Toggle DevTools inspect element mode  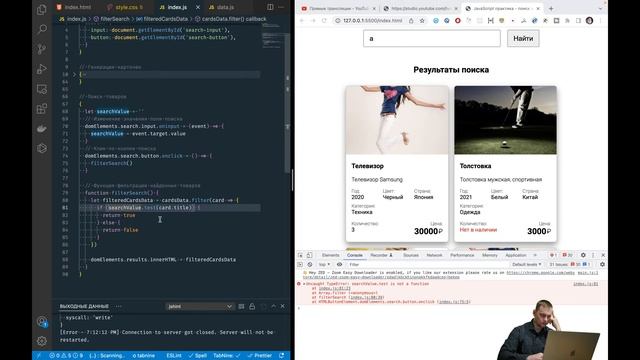pos(300,255)
